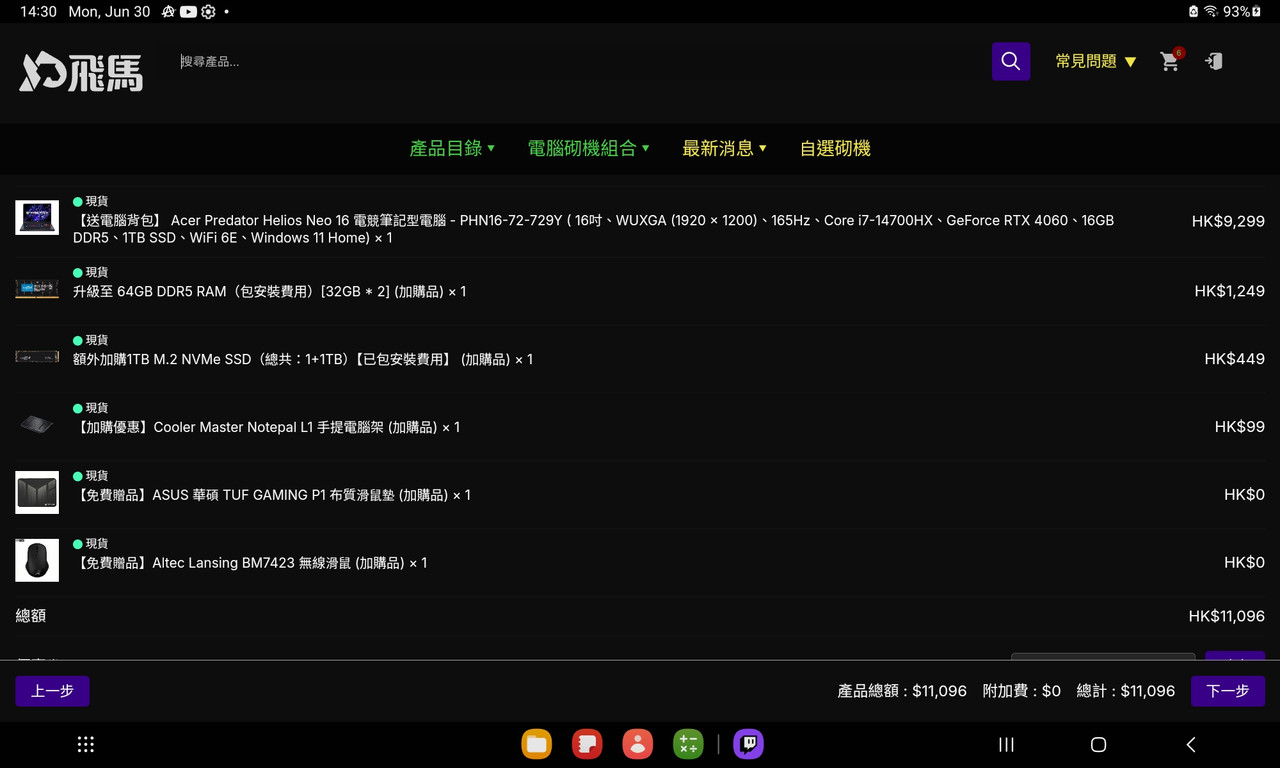Click the 升級至 64GB DDR5 RAM item text
Image resolution: width=1280 pixels, height=768 pixels.
(269, 291)
